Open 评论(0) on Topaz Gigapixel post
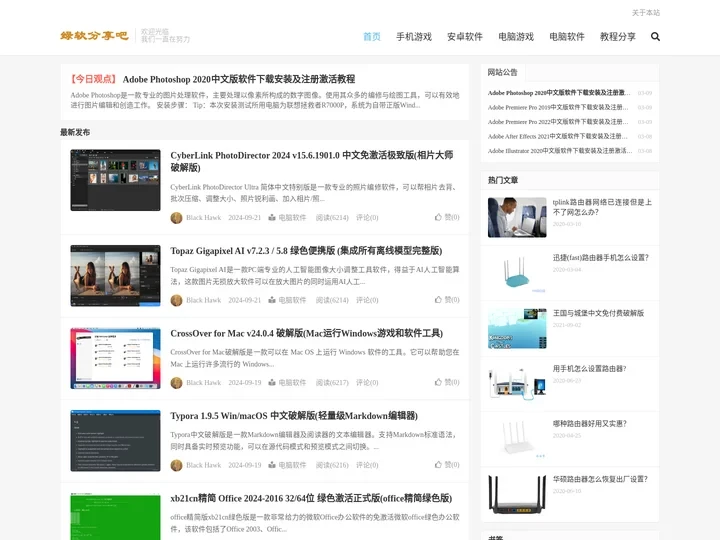The image size is (720, 540). tap(367, 300)
